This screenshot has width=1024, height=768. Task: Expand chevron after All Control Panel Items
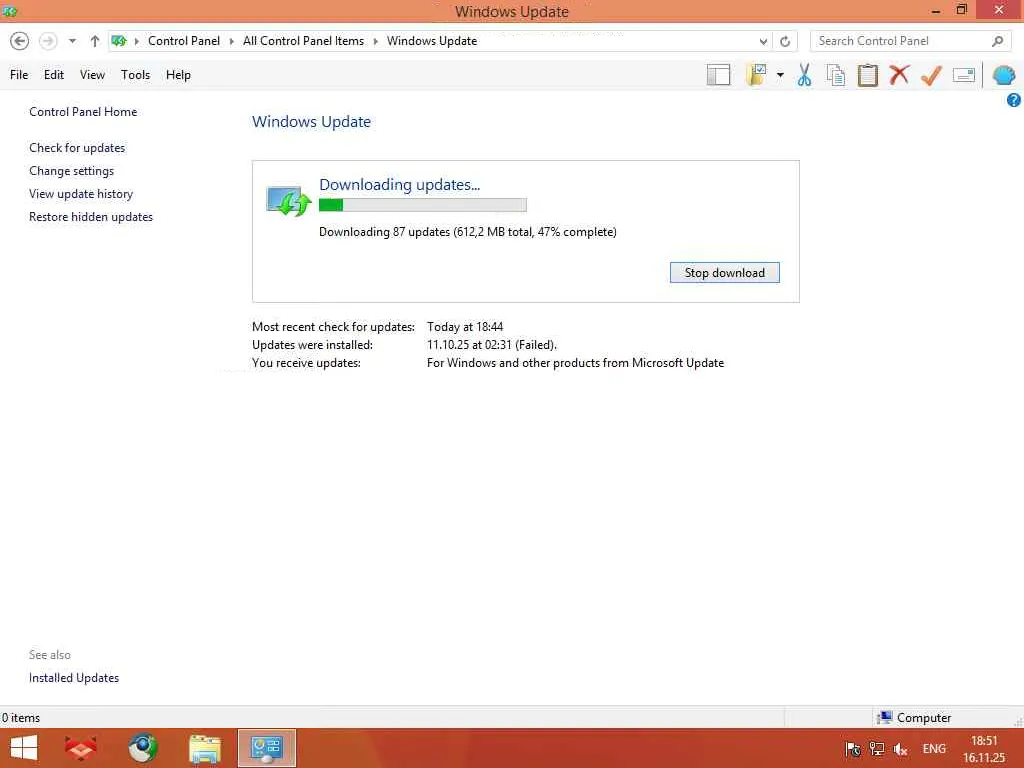pyautogui.click(x=376, y=41)
